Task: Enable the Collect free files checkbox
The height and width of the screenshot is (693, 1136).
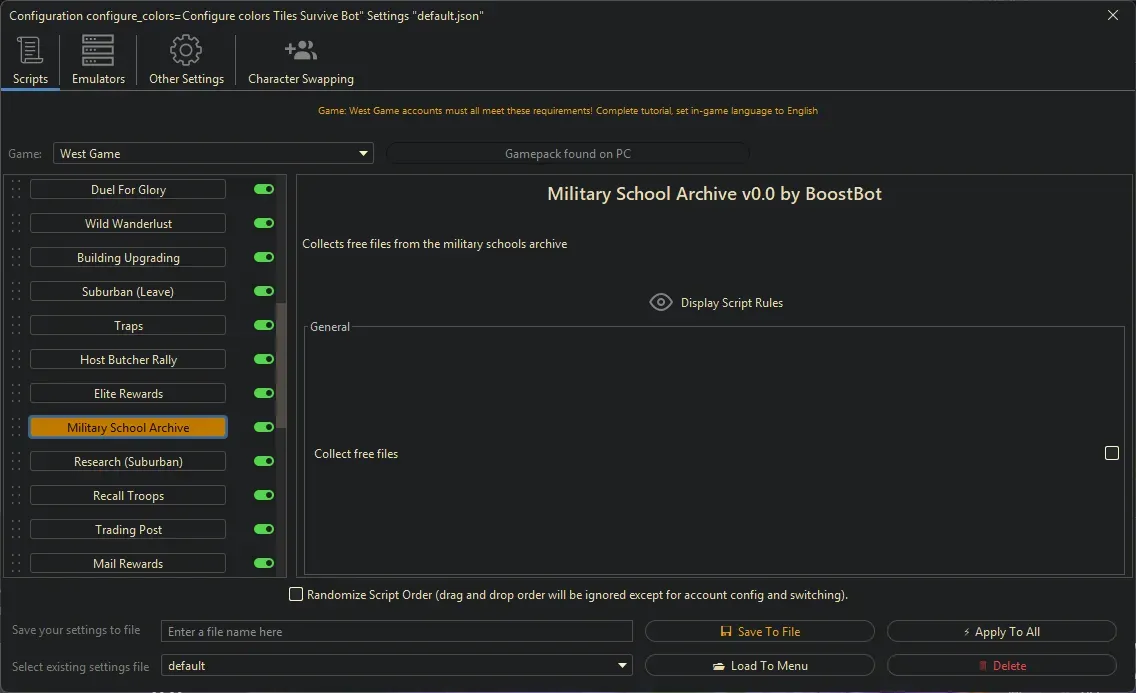Action: pyautogui.click(x=1111, y=453)
